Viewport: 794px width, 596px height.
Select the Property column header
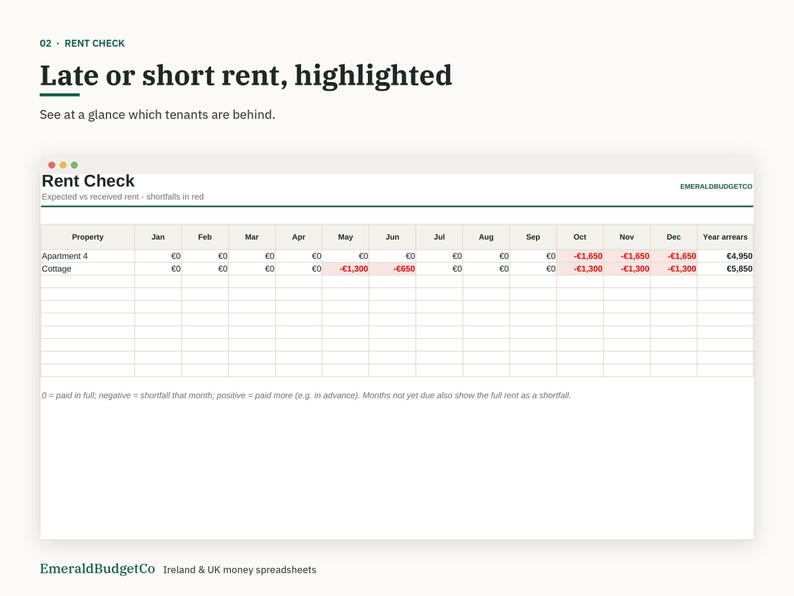click(x=88, y=237)
